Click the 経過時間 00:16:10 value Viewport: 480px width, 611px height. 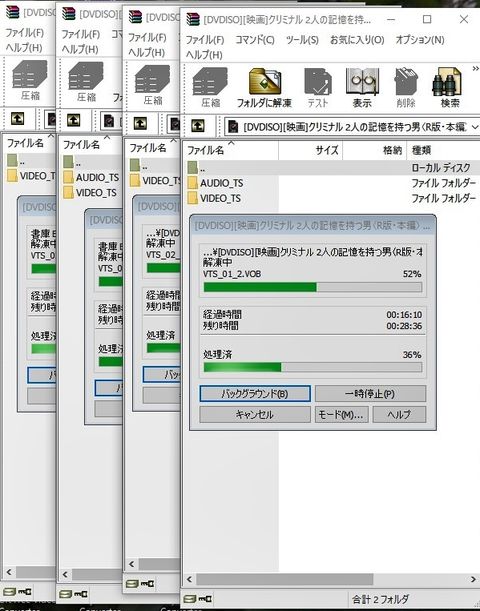click(x=404, y=314)
